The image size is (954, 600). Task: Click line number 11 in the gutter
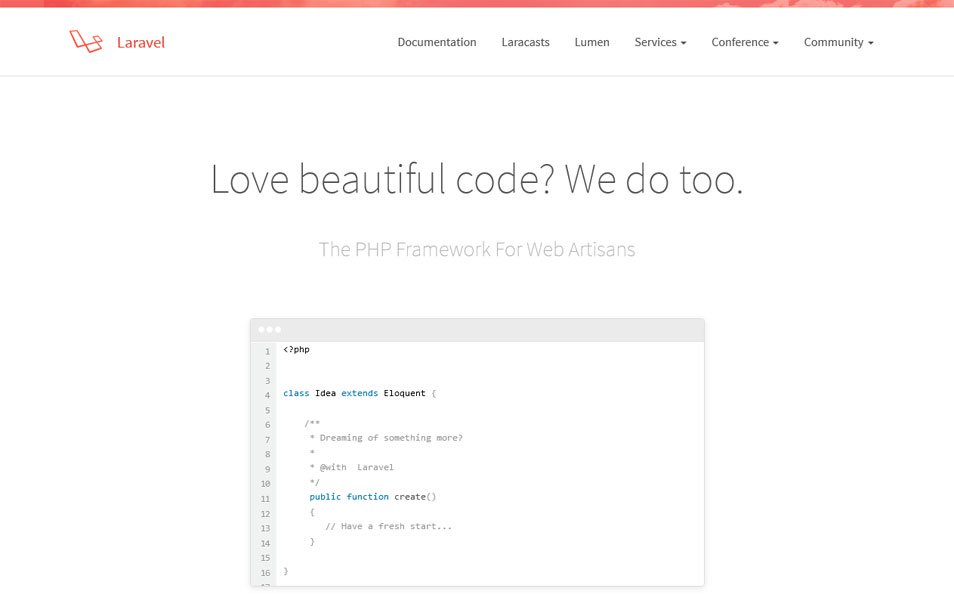click(x=265, y=499)
